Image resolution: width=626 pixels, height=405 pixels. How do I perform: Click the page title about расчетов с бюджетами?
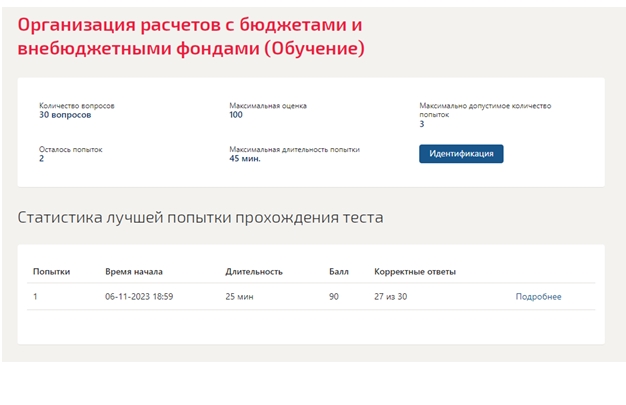click(191, 36)
